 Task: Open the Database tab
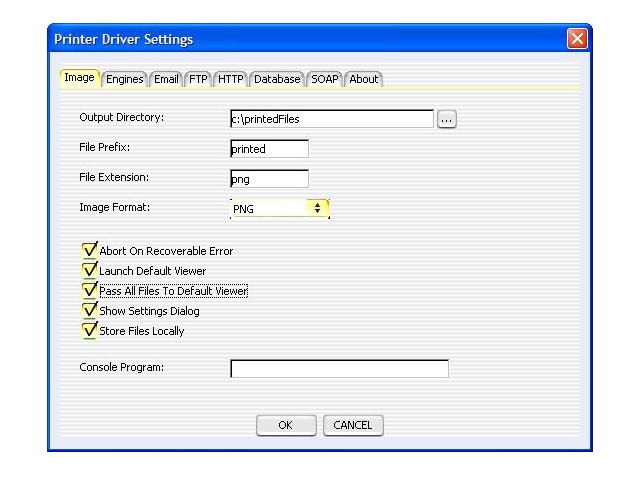(x=277, y=79)
